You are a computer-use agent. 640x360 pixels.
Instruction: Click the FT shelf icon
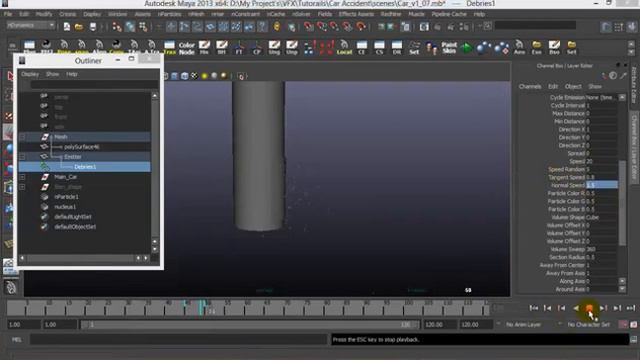pos(239,48)
